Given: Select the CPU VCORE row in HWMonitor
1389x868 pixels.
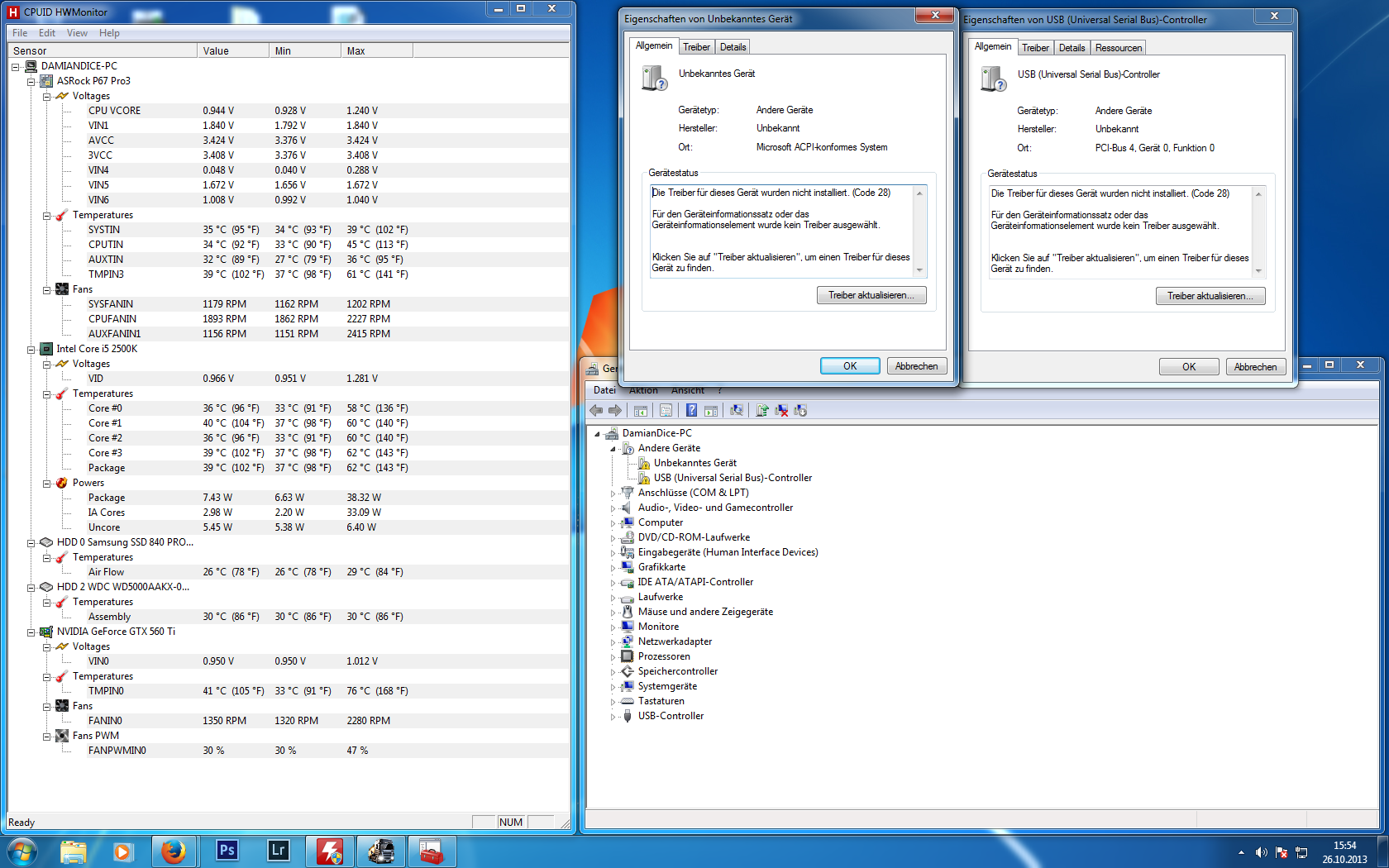Looking at the screenshot, I should pyautogui.click(x=328, y=111).
